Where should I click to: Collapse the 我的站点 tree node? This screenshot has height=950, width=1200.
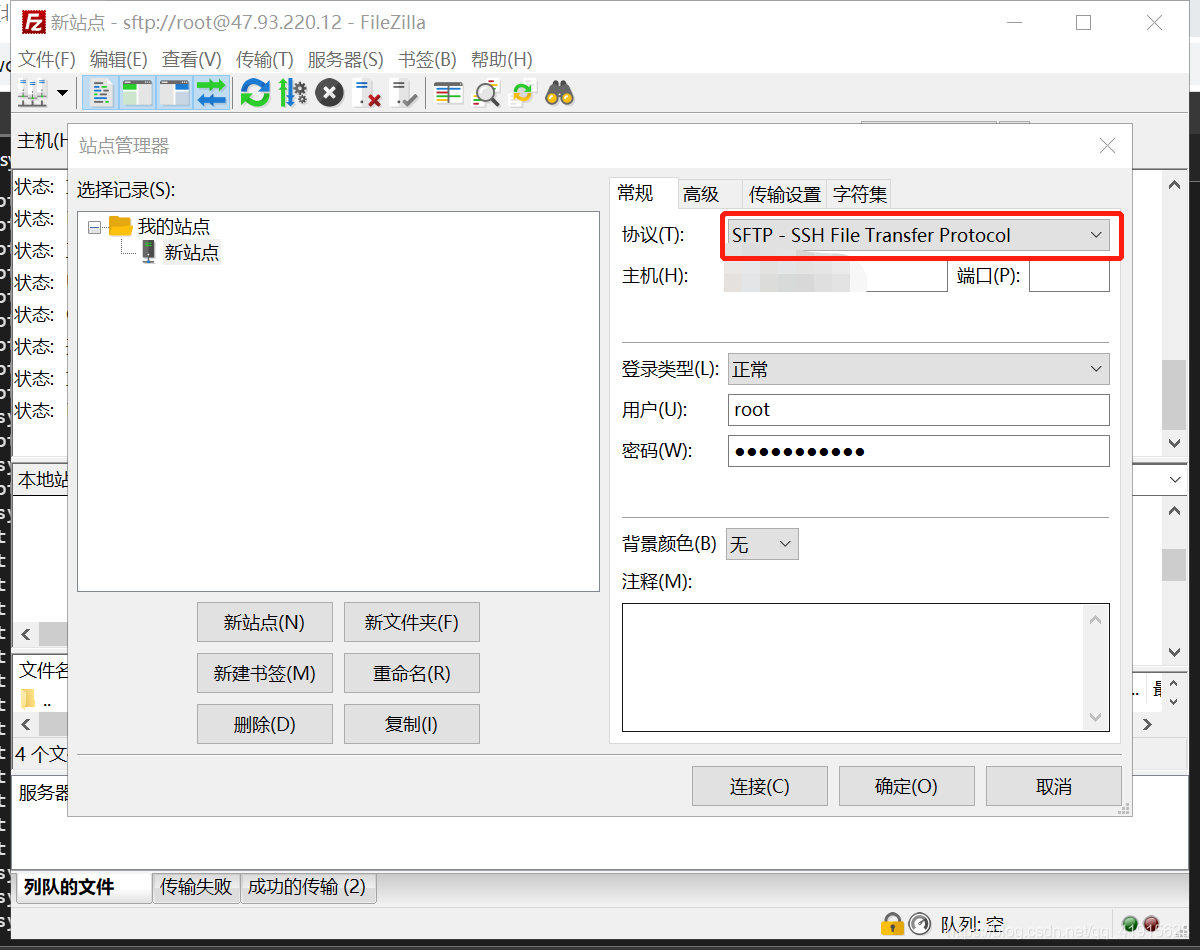95,227
